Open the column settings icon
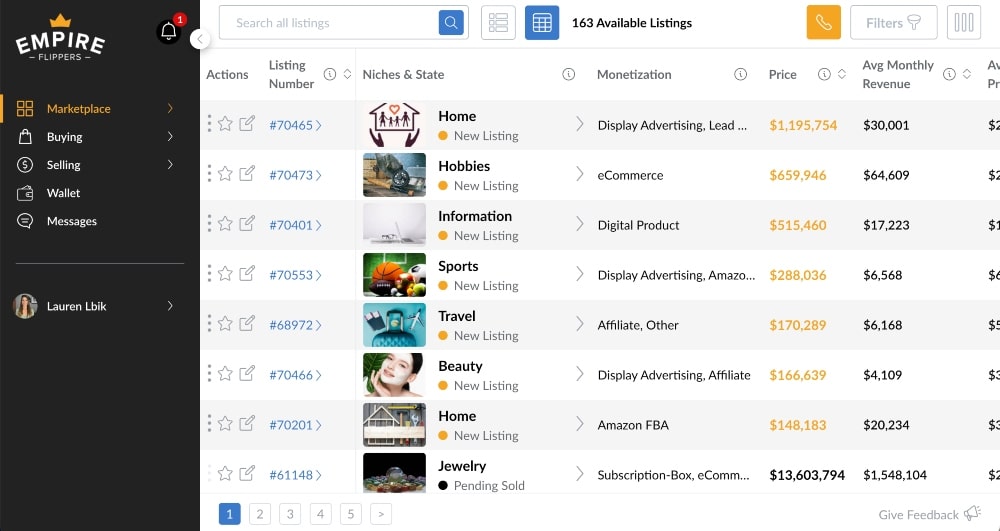Image resolution: width=1000 pixels, height=531 pixels. point(964,23)
